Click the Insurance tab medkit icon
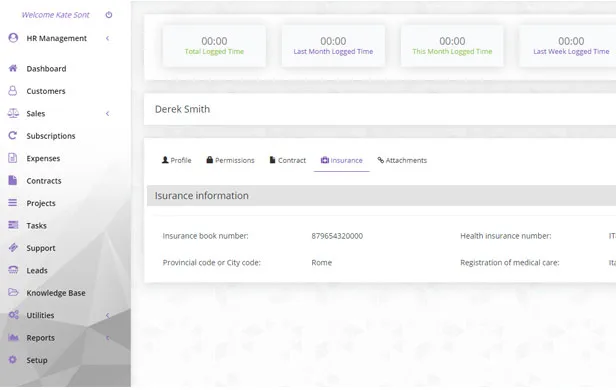 pos(324,160)
